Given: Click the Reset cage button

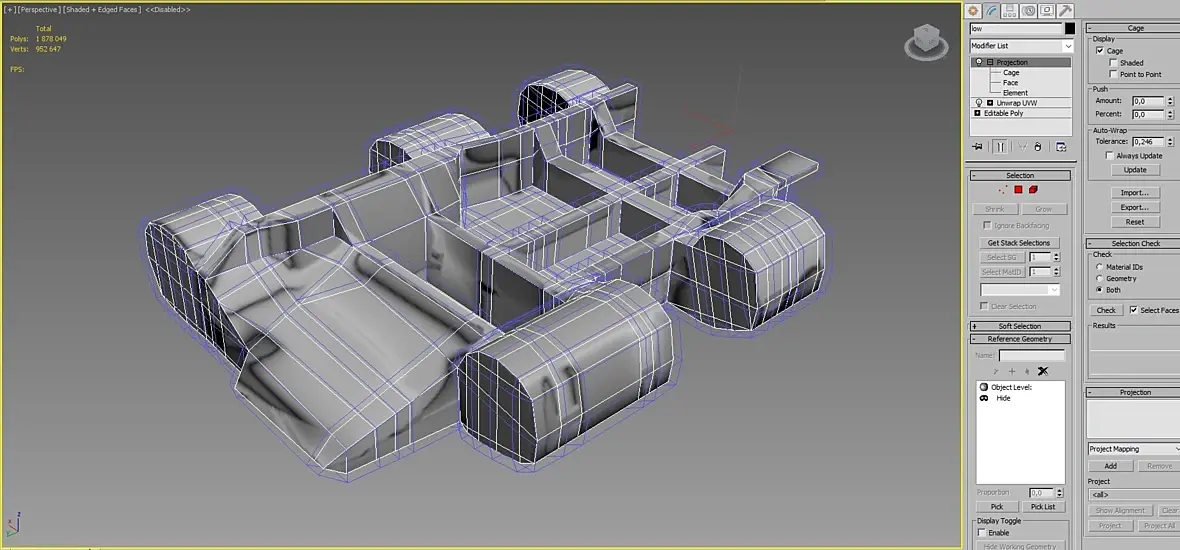Looking at the screenshot, I should click(1135, 222).
